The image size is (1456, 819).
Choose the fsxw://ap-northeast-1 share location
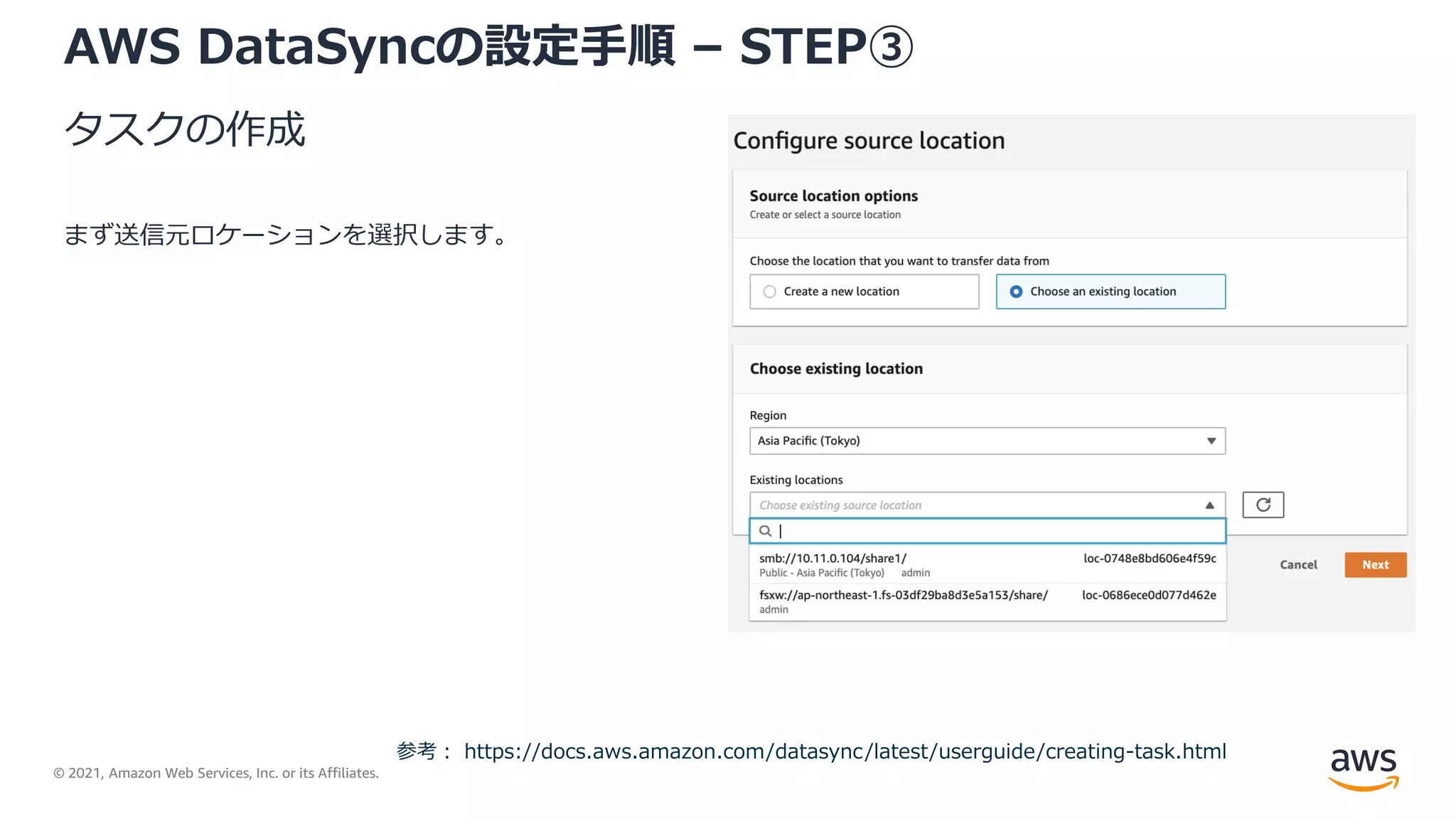tap(987, 601)
